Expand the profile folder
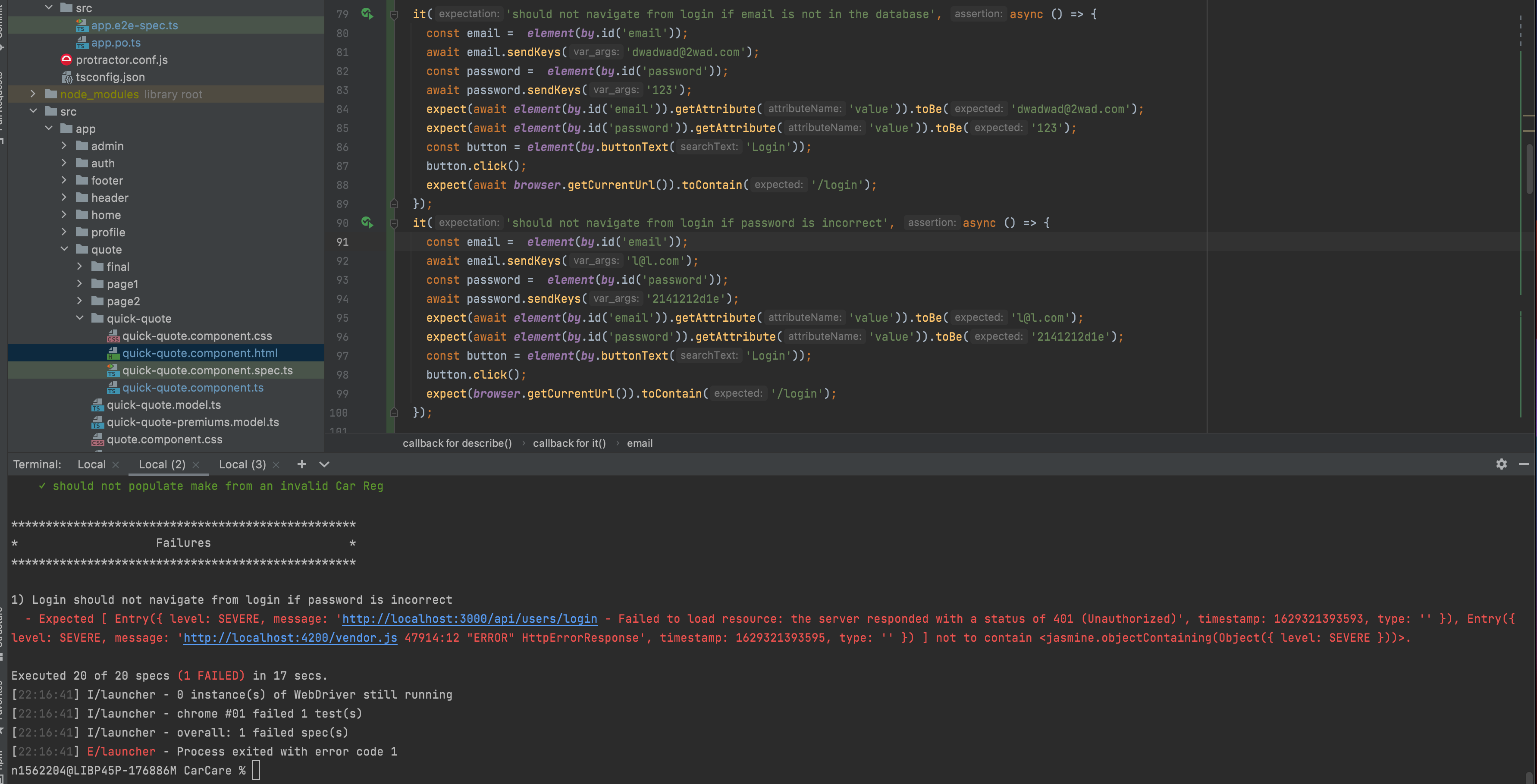The image size is (1537, 784). 64,232
